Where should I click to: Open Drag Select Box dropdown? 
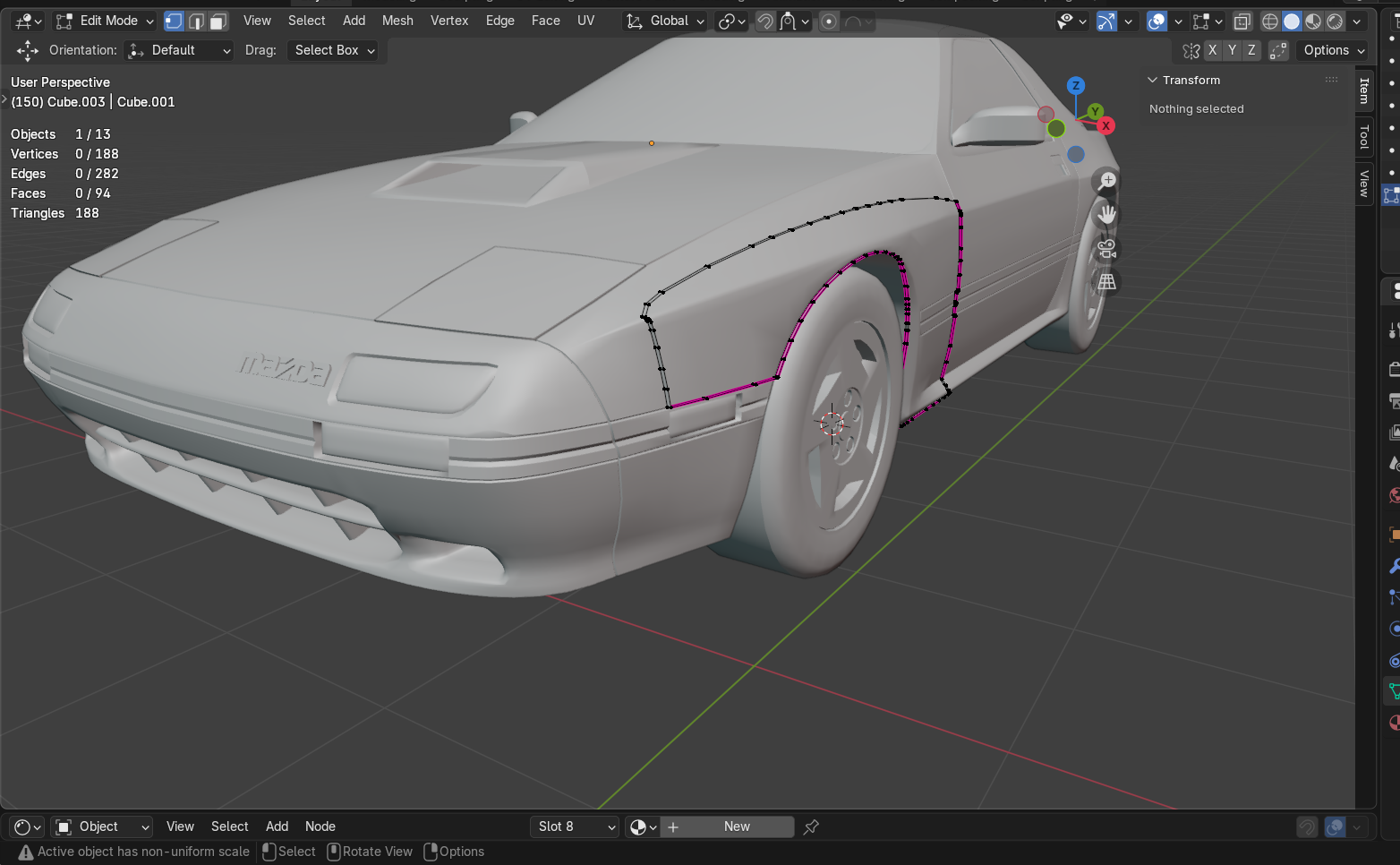tap(332, 50)
